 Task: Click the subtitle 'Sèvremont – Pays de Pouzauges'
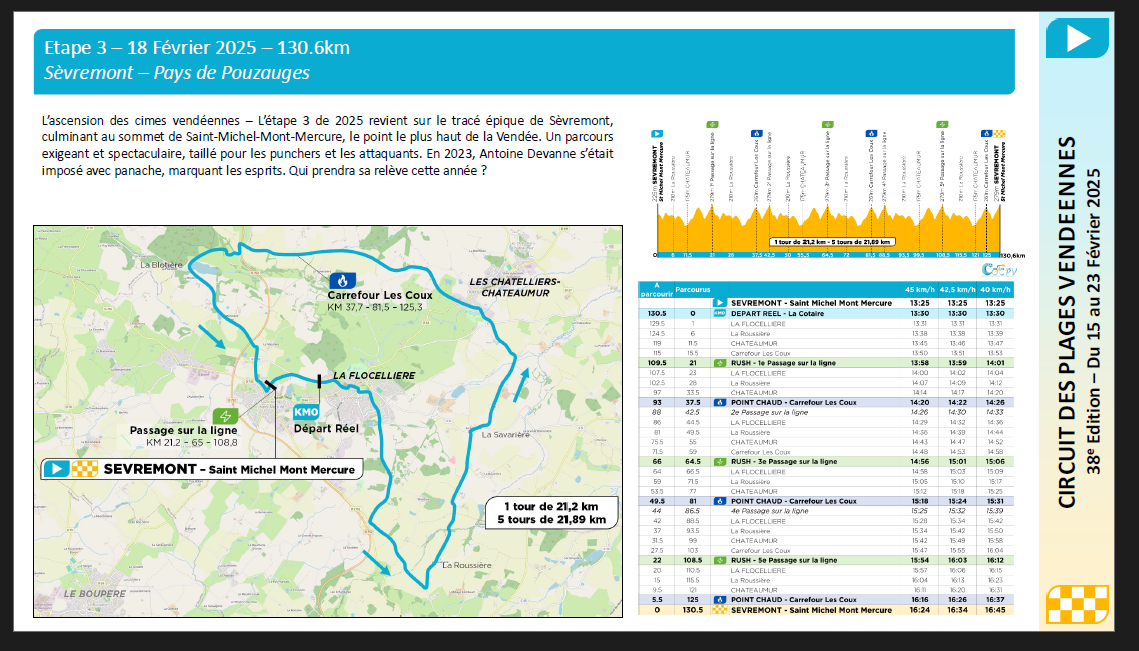pyautogui.click(x=177, y=73)
